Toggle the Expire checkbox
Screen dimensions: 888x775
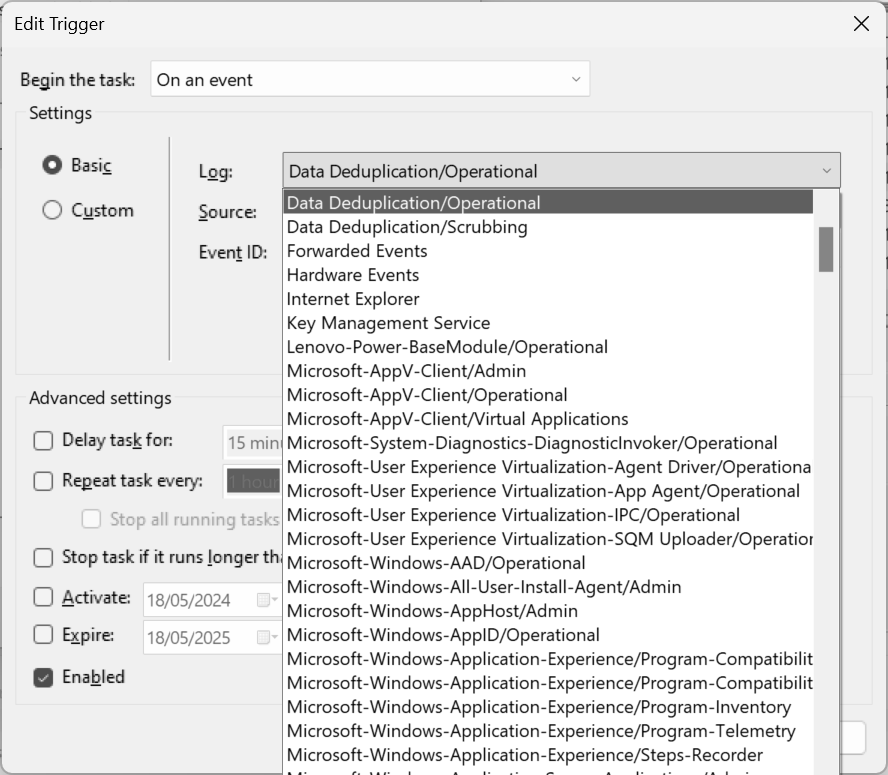click(43, 635)
